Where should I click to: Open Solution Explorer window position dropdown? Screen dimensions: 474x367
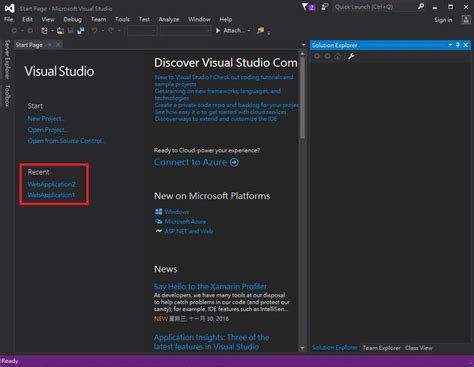(450, 45)
